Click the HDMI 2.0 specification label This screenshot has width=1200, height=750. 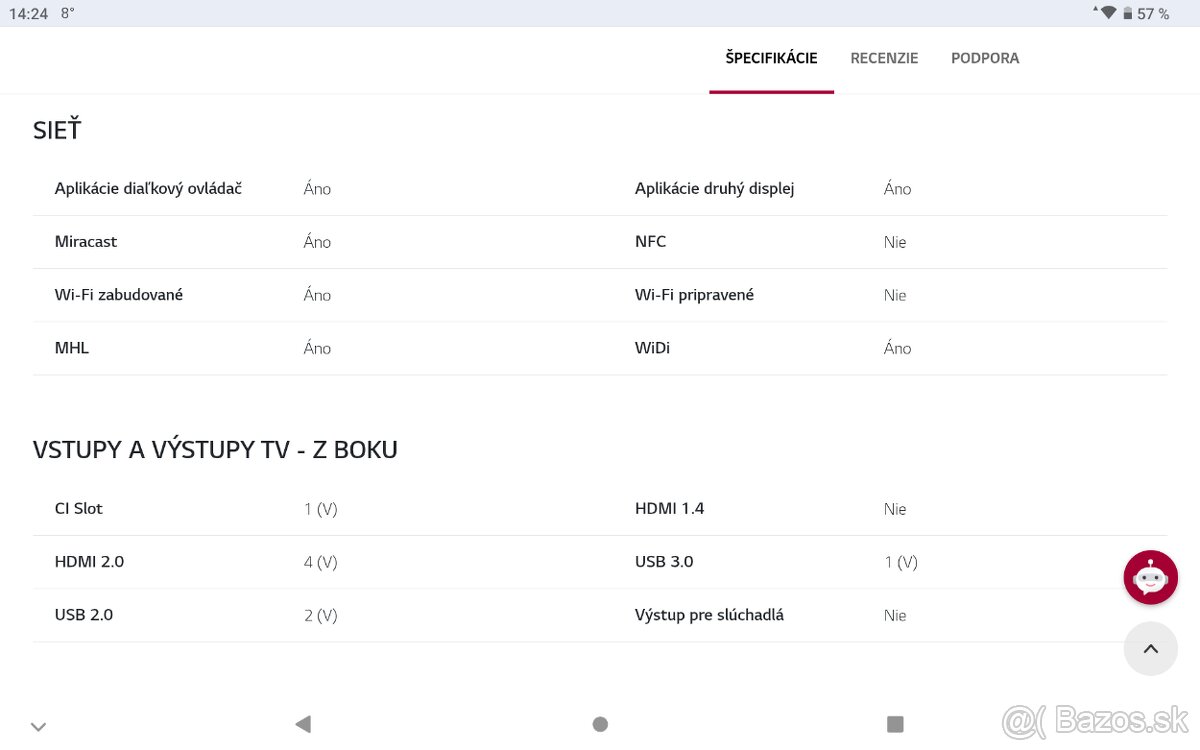[x=89, y=561]
